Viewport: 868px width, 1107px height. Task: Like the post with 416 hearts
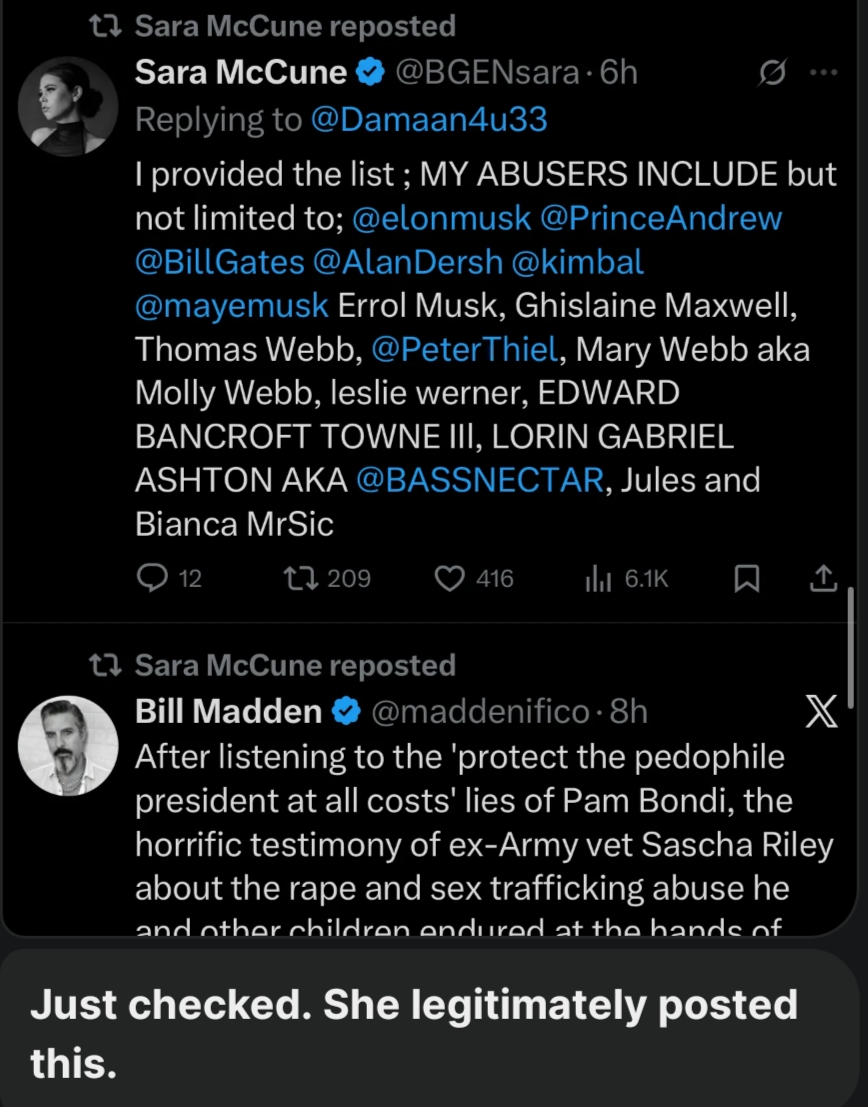click(452, 578)
